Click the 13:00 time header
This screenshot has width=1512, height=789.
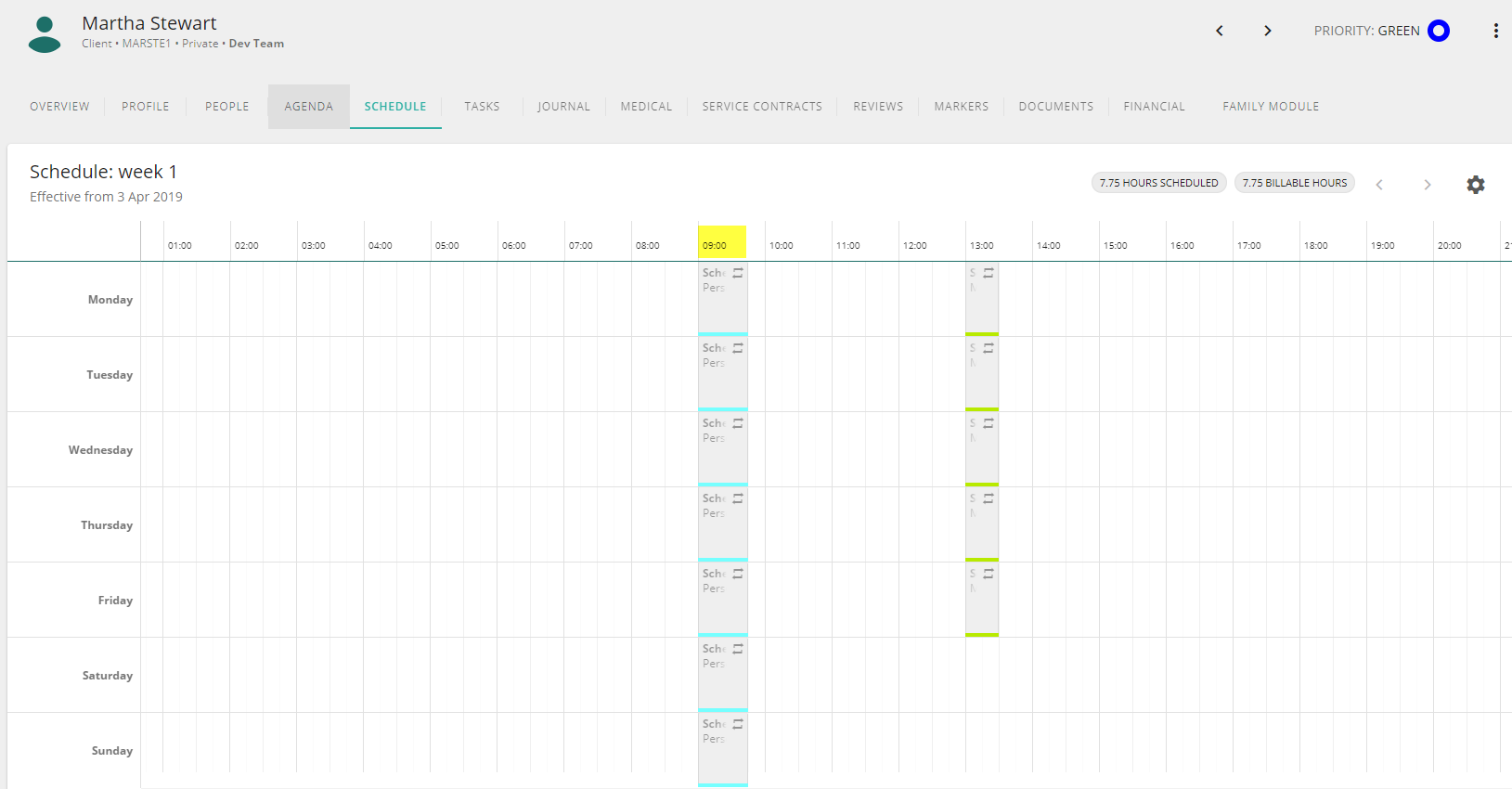(982, 246)
